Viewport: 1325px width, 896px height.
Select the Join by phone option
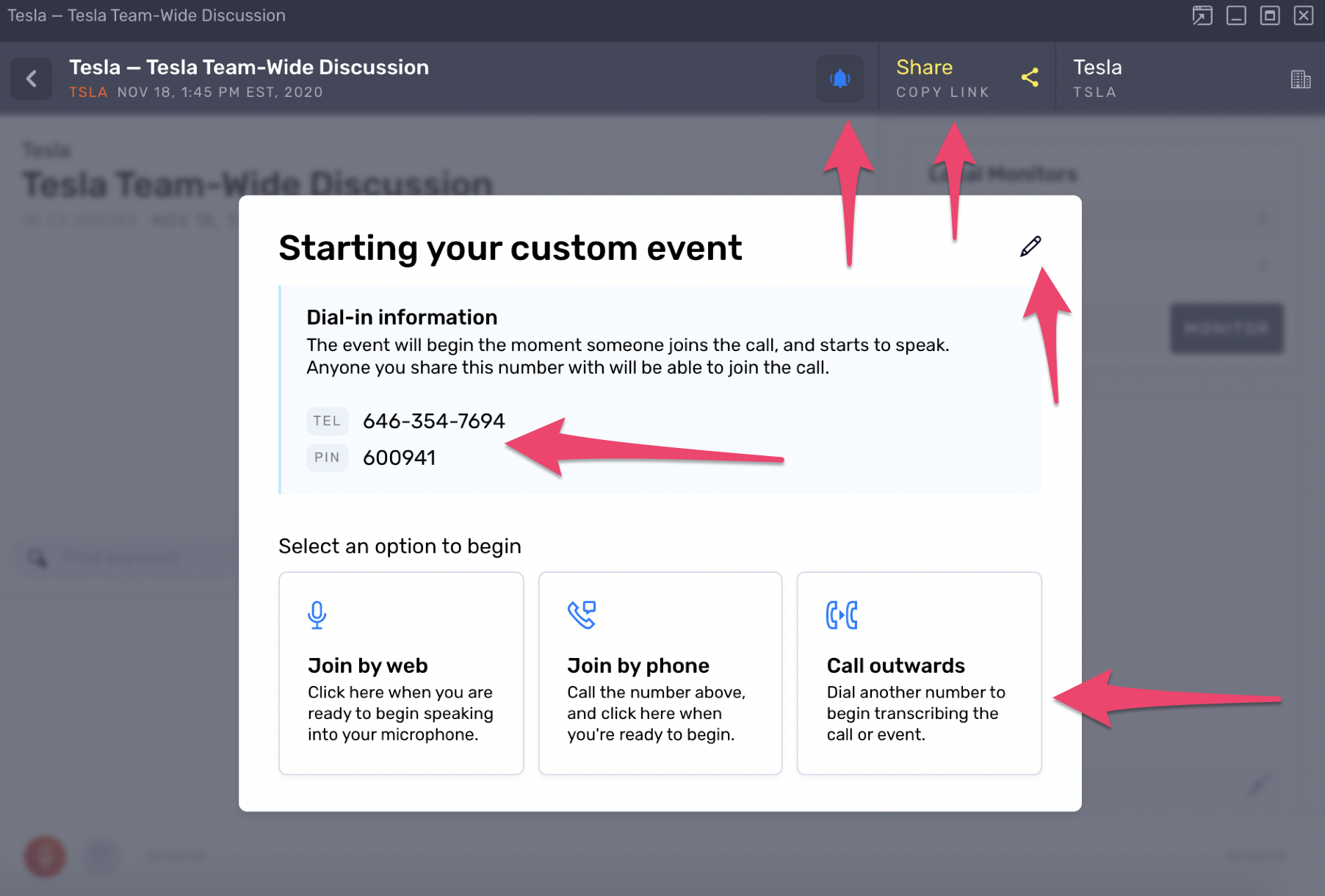pyautogui.click(x=660, y=673)
